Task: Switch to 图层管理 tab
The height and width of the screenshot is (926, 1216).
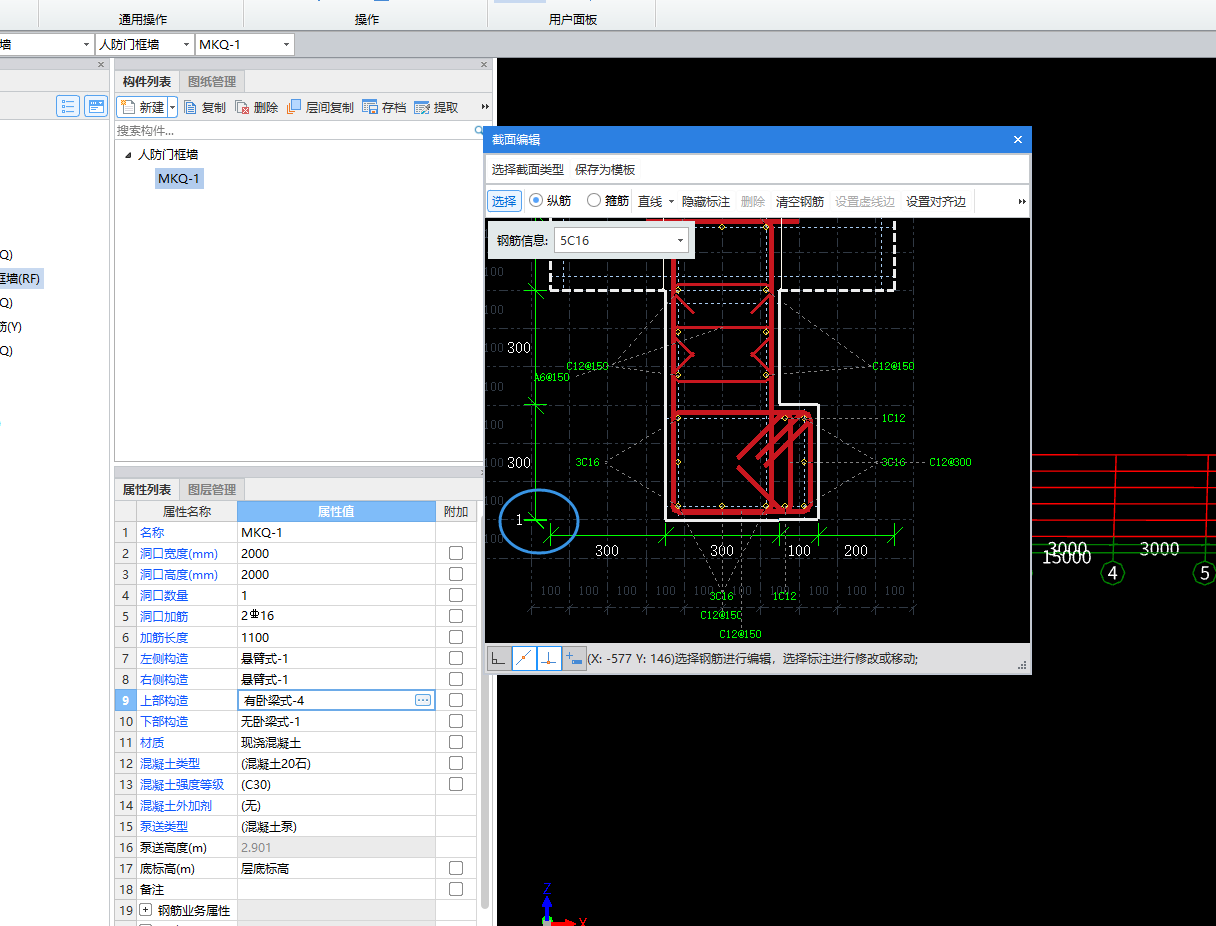Action: pos(212,490)
